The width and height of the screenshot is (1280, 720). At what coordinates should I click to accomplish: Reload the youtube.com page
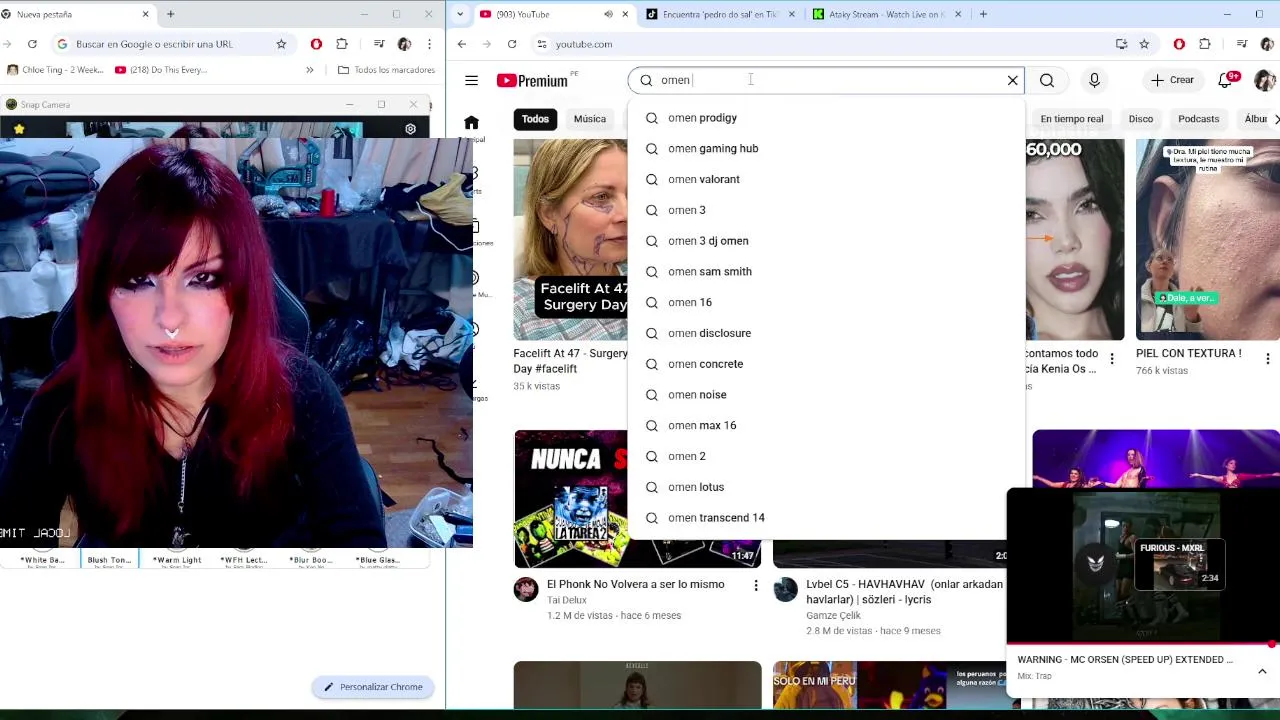(512, 44)
